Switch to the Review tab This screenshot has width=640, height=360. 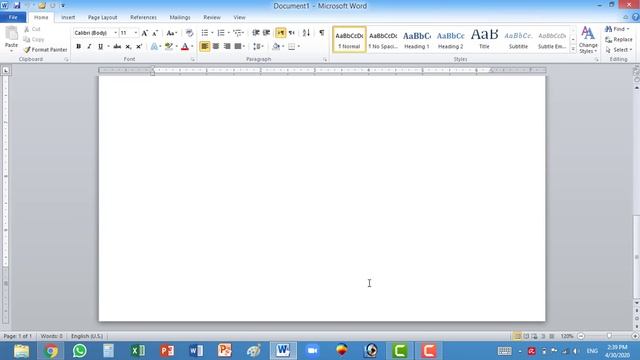coord(212,18)
